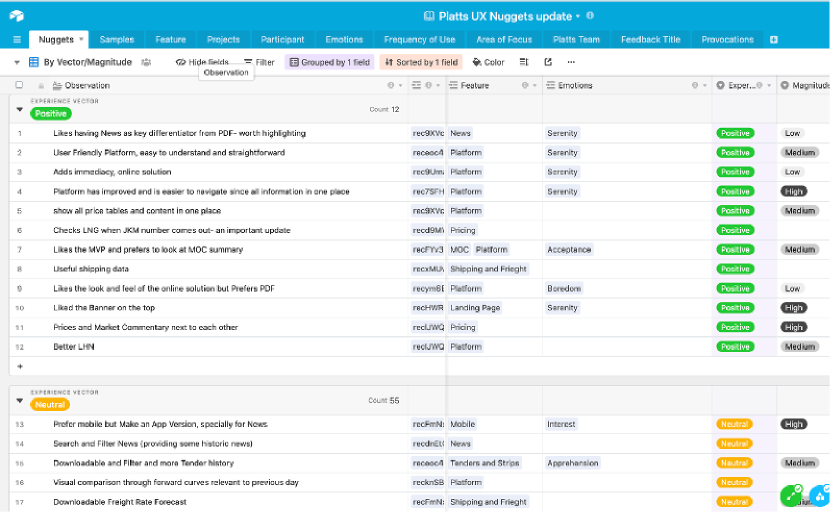This screenshot has width=830, height=512.
Task: Go to the Emotions tab
Action: 344,40
